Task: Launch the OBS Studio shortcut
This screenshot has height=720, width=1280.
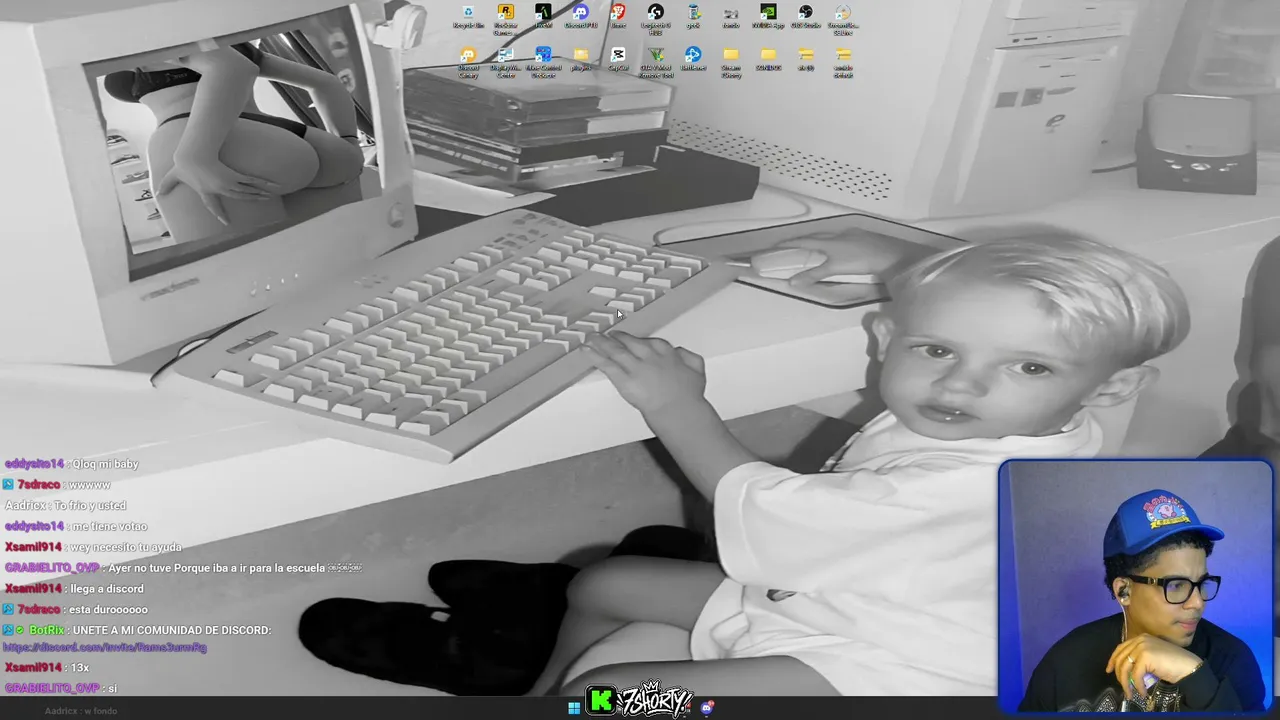Action: pos(805,17)
